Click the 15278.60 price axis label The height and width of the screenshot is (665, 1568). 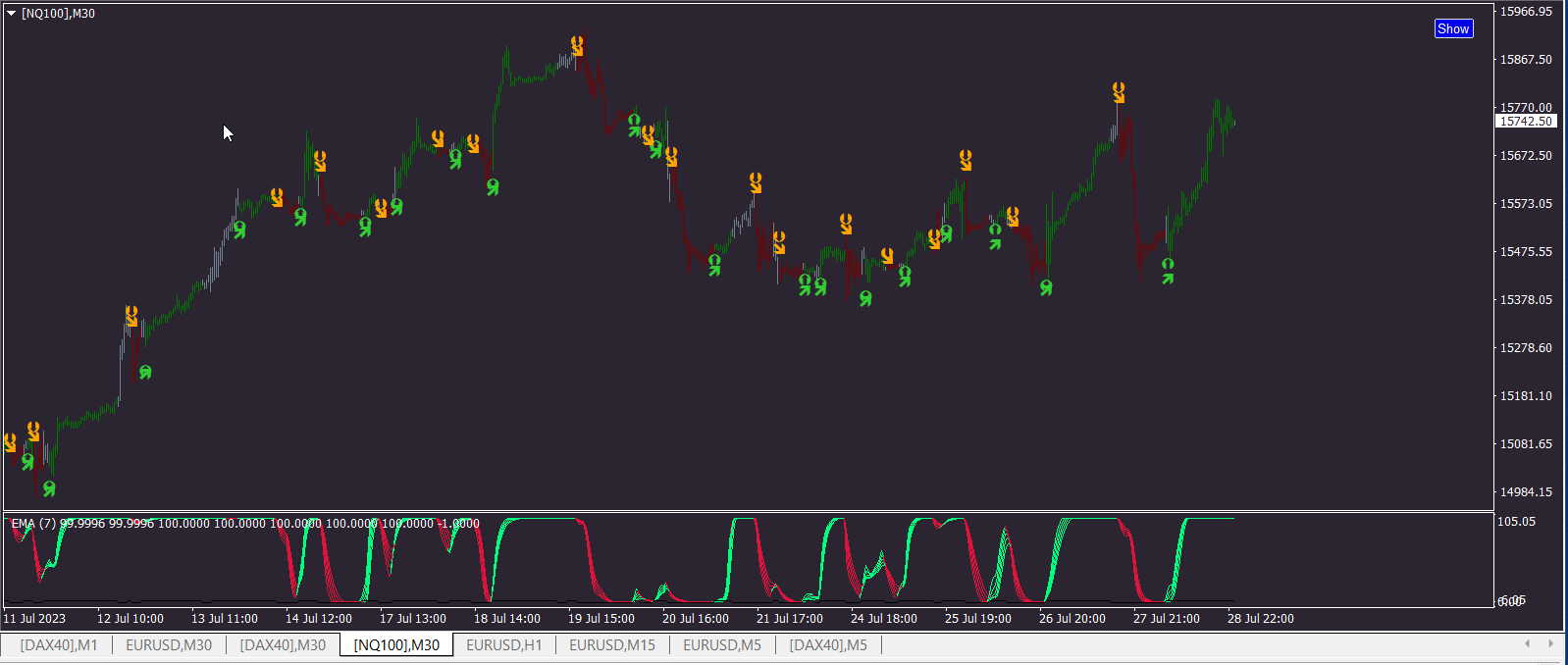1526,348
